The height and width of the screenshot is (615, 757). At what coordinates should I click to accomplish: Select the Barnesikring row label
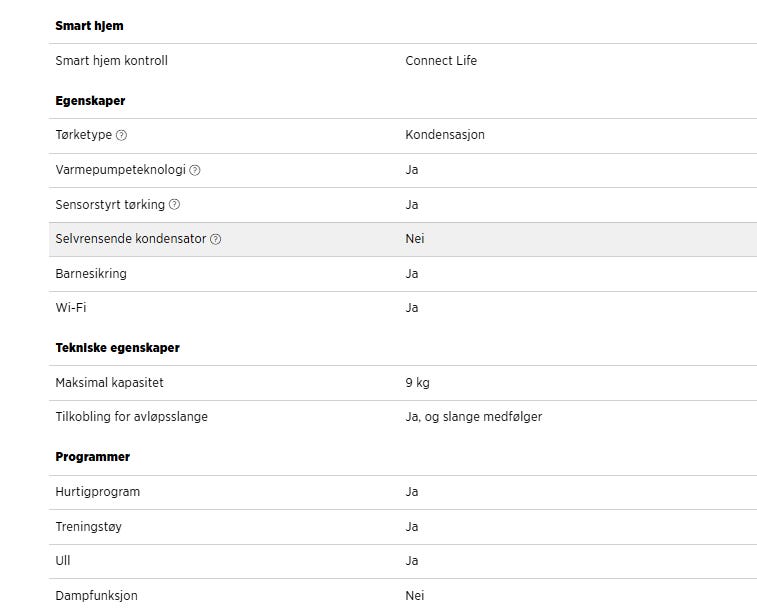[91, 274]
